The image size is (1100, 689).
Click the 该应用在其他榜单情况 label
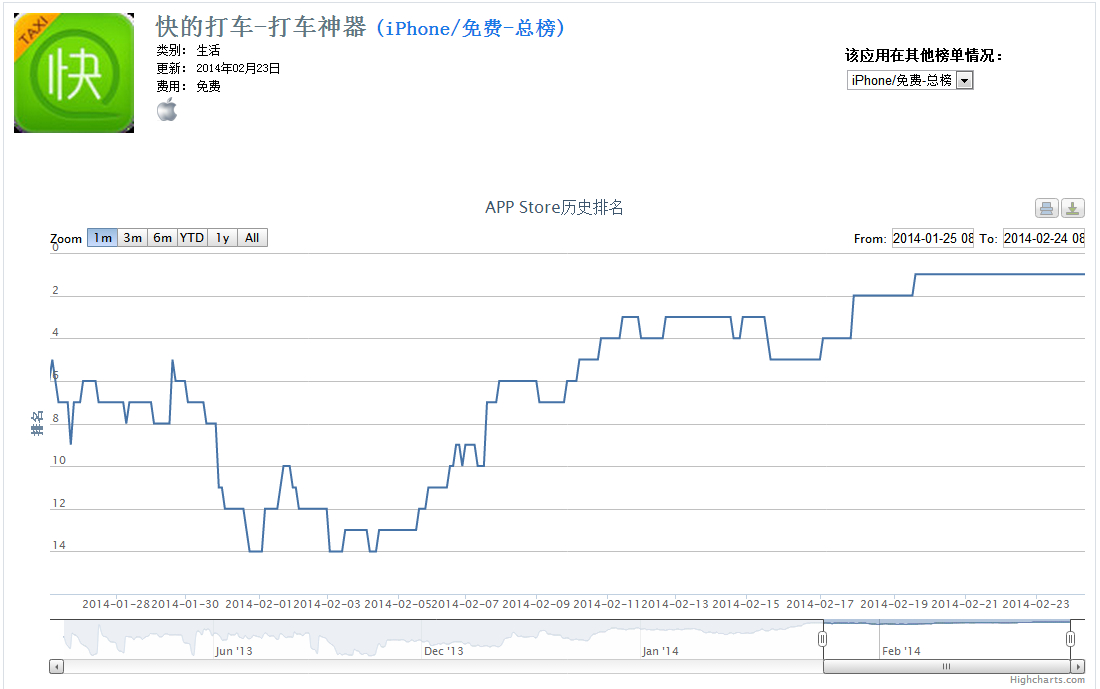pos(923,55)
